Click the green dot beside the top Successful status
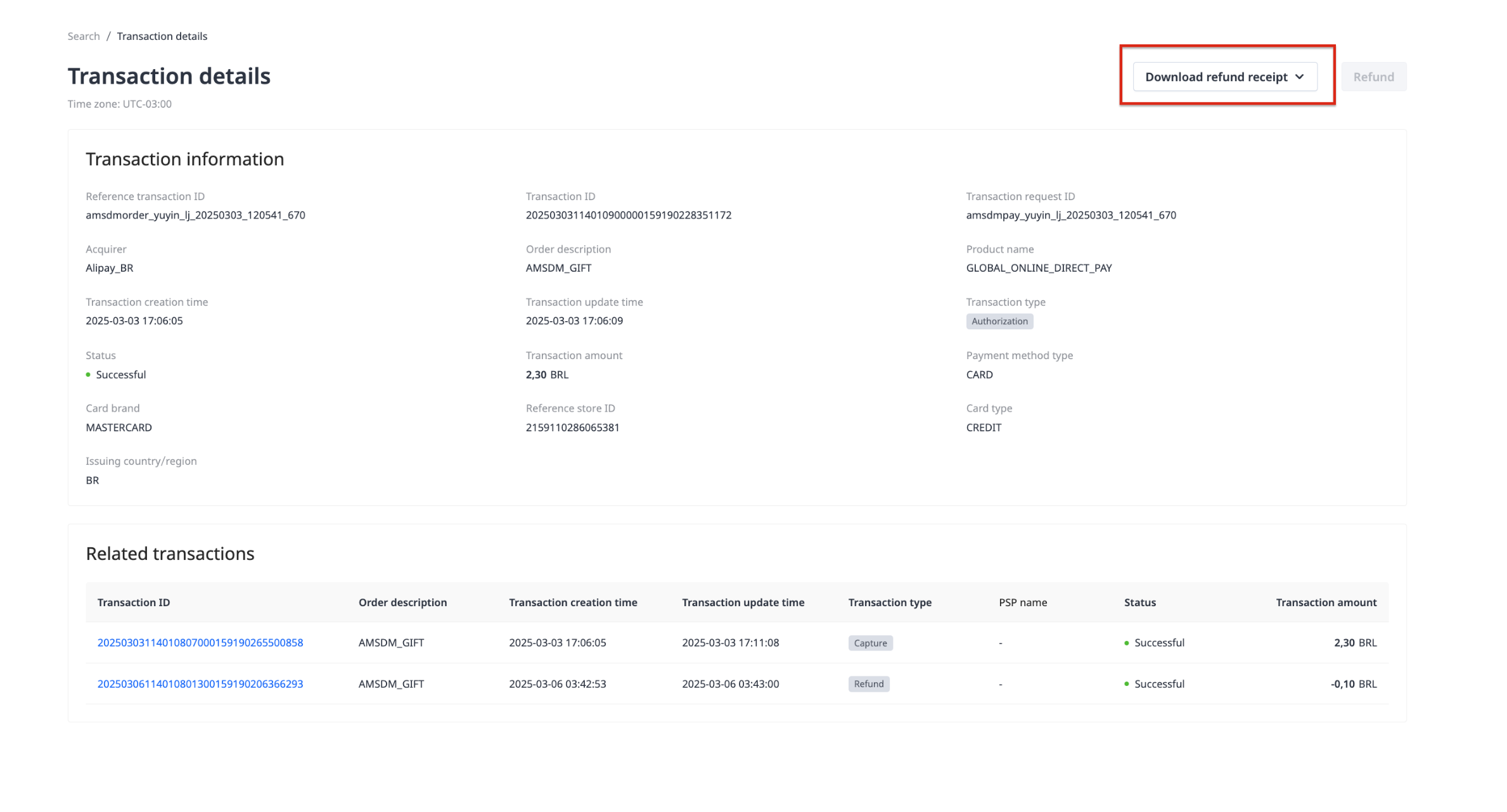This screenshot has height=812, width=1507. 88,374
